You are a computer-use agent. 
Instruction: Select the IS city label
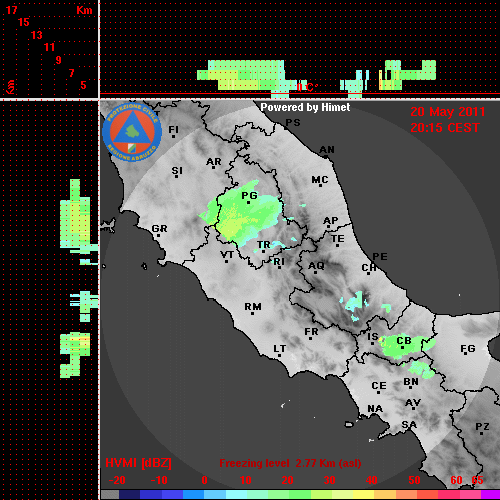tap(373, 337)
